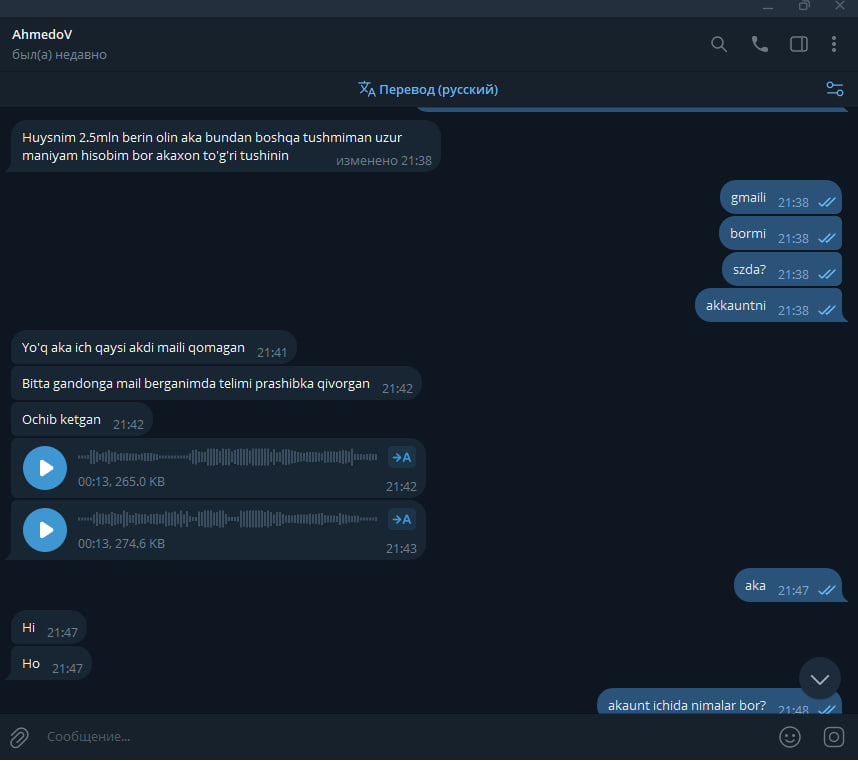Restore down the window from title bar

point(804,6)
